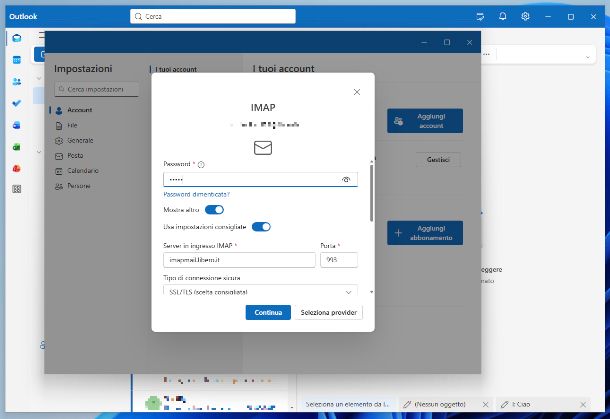Click the 'Seleziona provider' button

330,313
